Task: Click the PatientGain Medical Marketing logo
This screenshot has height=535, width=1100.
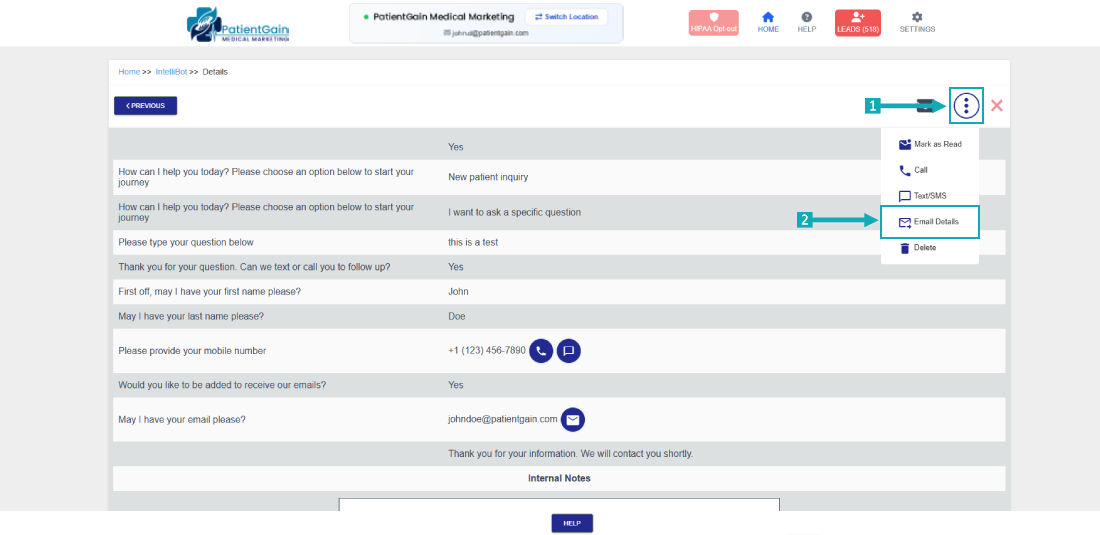Action: [238, 25]
